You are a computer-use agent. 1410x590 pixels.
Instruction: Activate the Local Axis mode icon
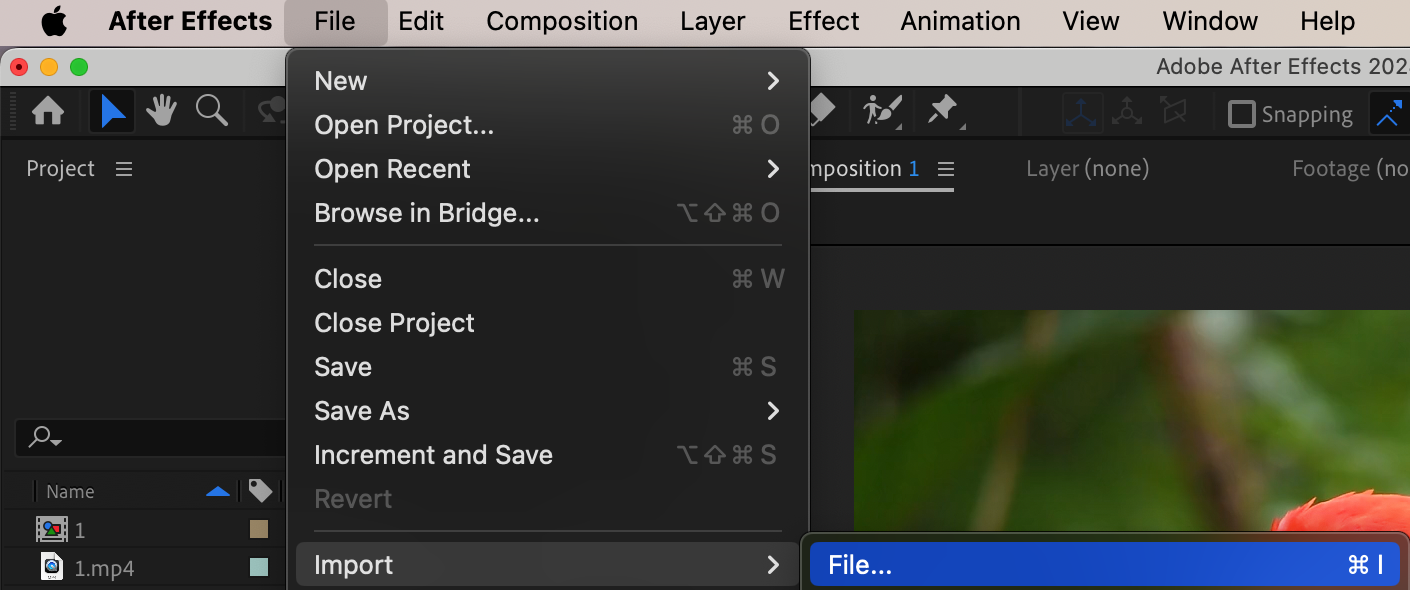tap(1082, 113)
